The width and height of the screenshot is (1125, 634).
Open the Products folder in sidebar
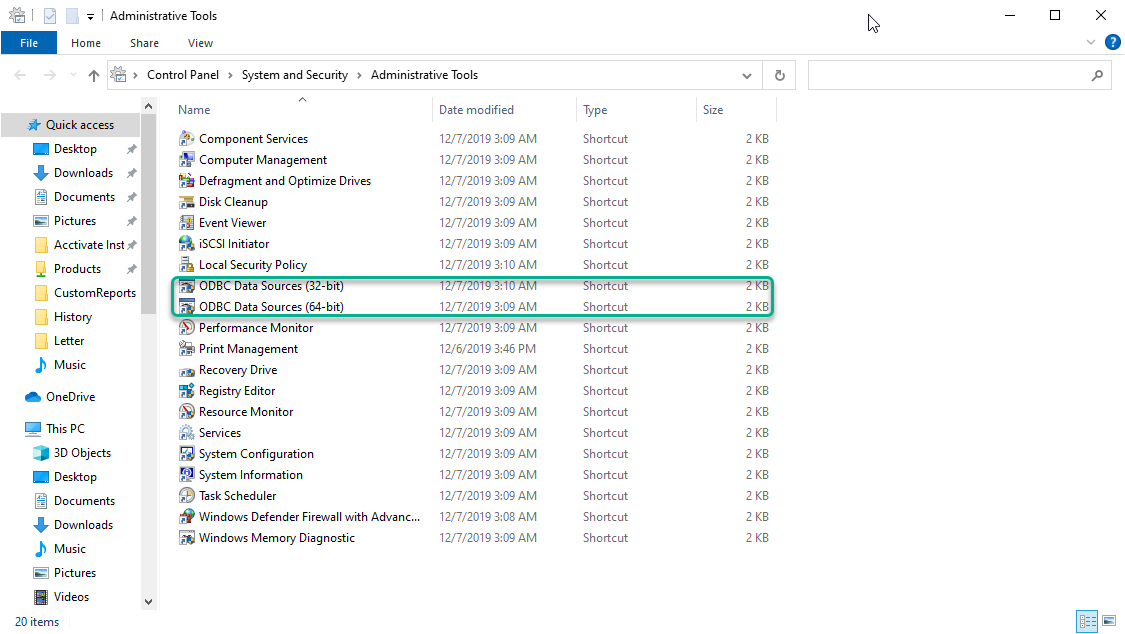click(x=77, y=269)
